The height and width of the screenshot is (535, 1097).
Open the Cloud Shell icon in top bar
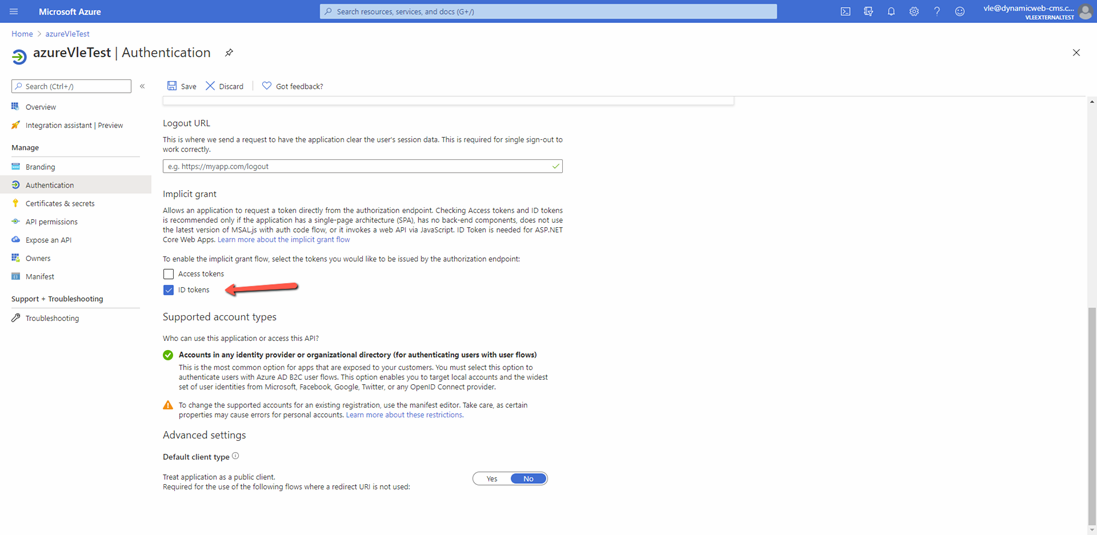pos(845,12)
